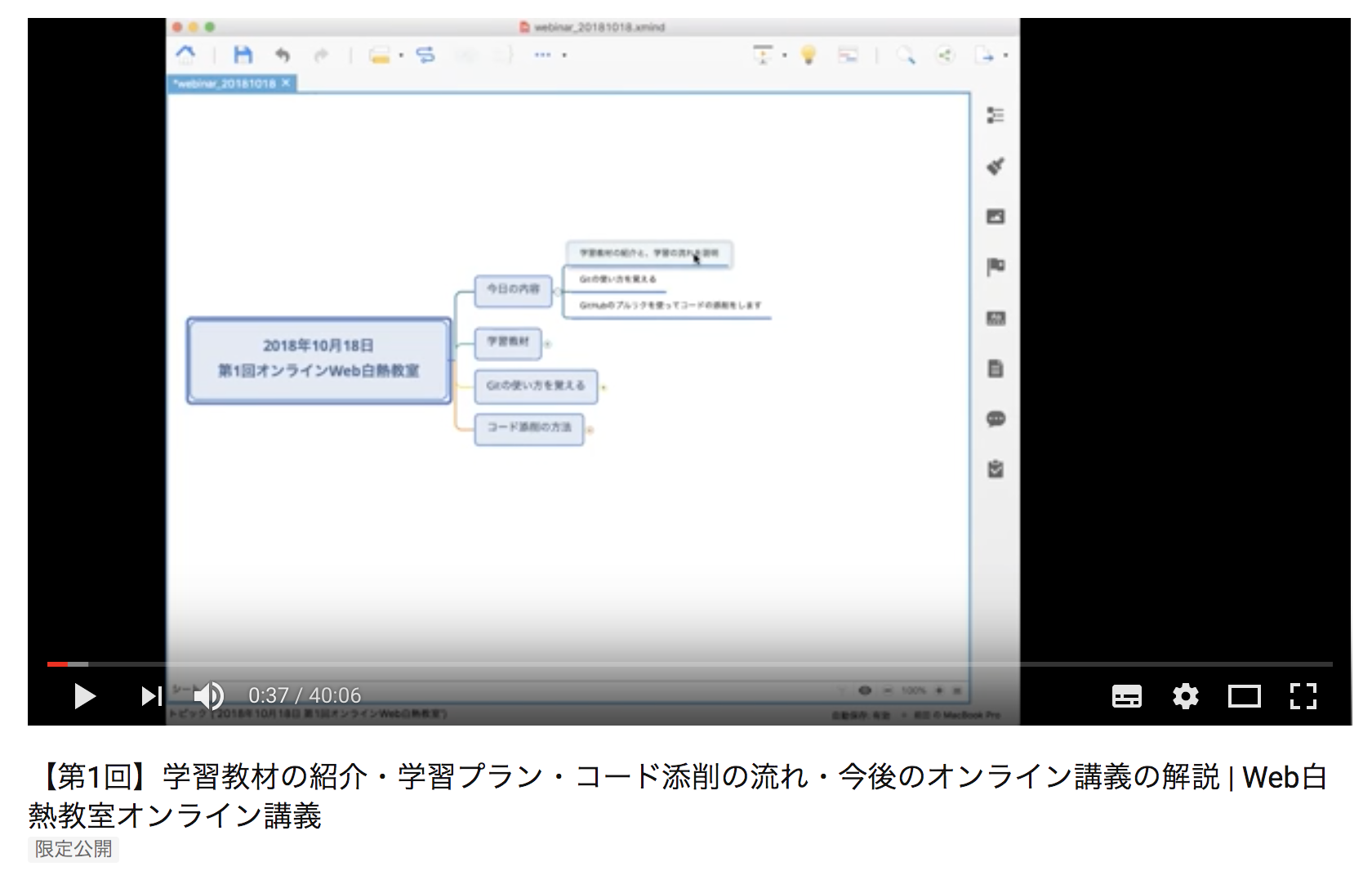Mute the video volume

tap(208, 696)
